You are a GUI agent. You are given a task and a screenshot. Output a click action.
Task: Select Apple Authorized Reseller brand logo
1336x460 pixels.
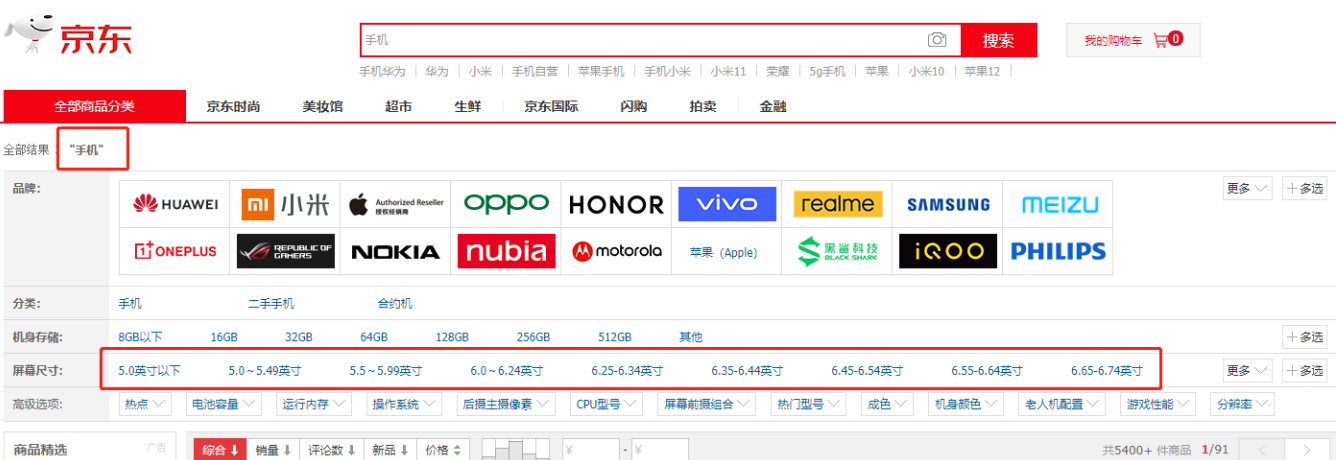point(396,204)
